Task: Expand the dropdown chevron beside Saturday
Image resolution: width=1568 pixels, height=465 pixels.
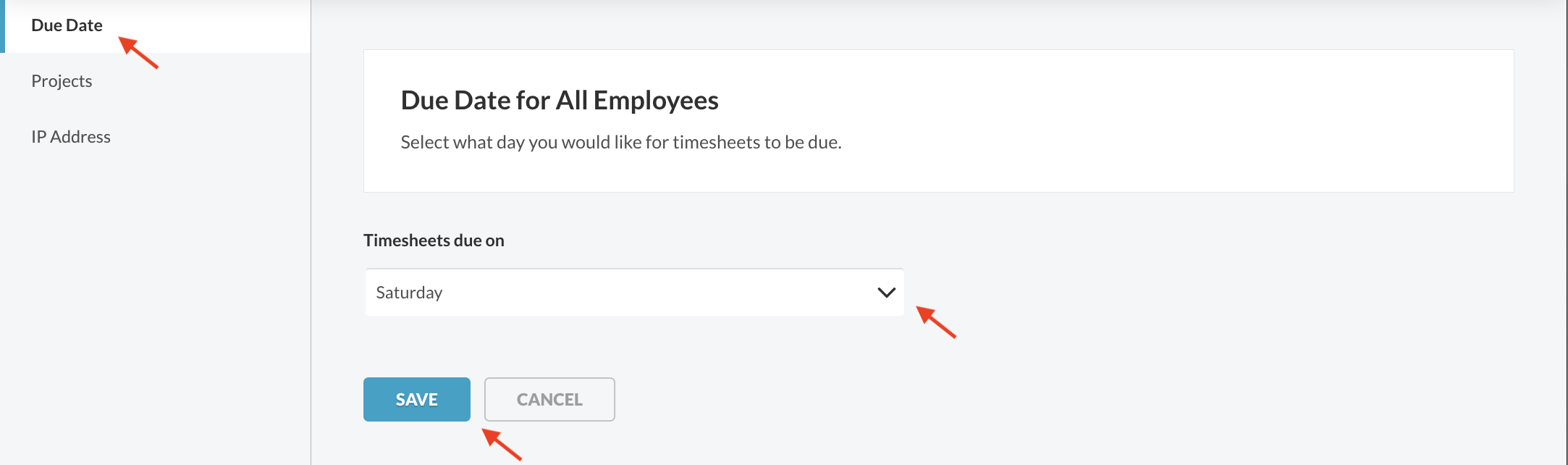Action: pyautogui.click(x=886, y=293)
